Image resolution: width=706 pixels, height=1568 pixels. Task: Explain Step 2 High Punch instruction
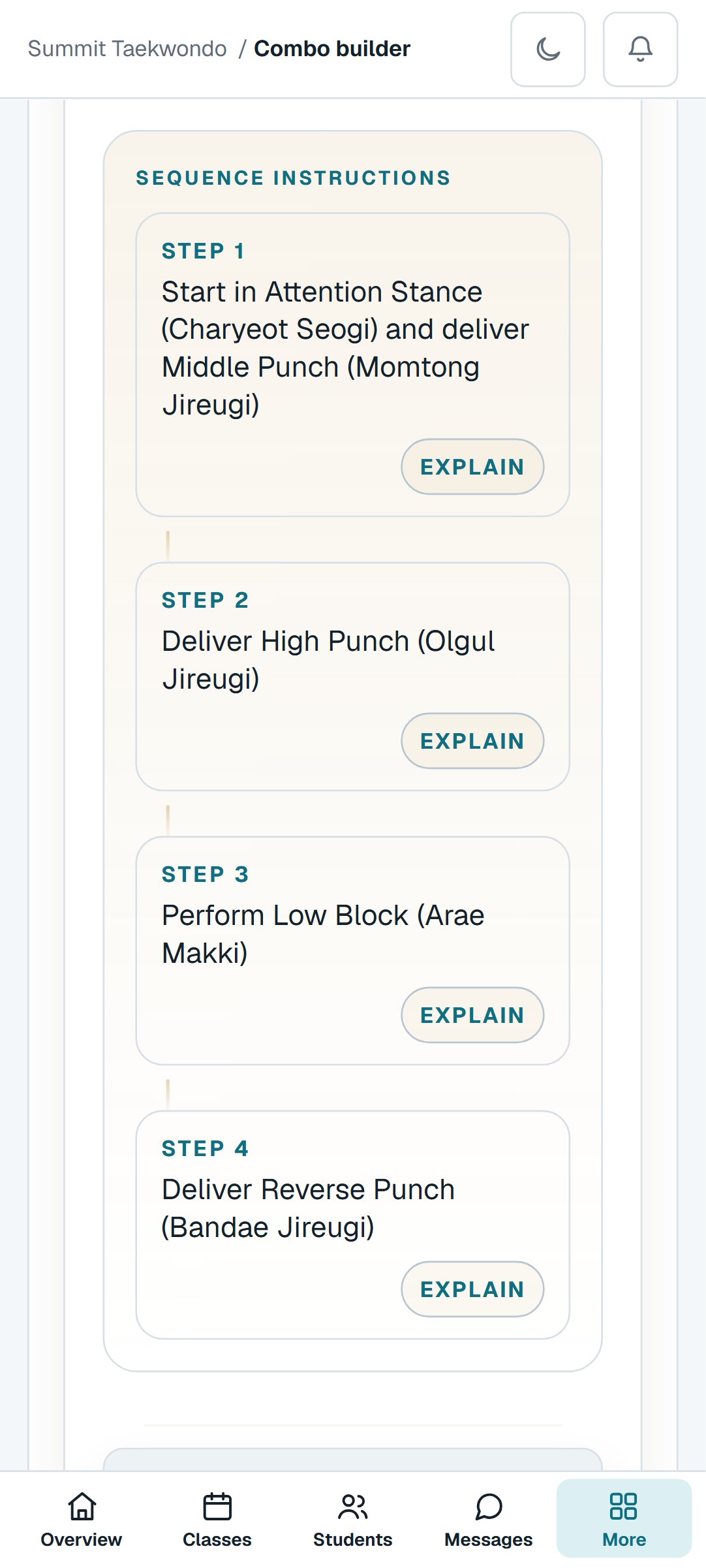472,741
